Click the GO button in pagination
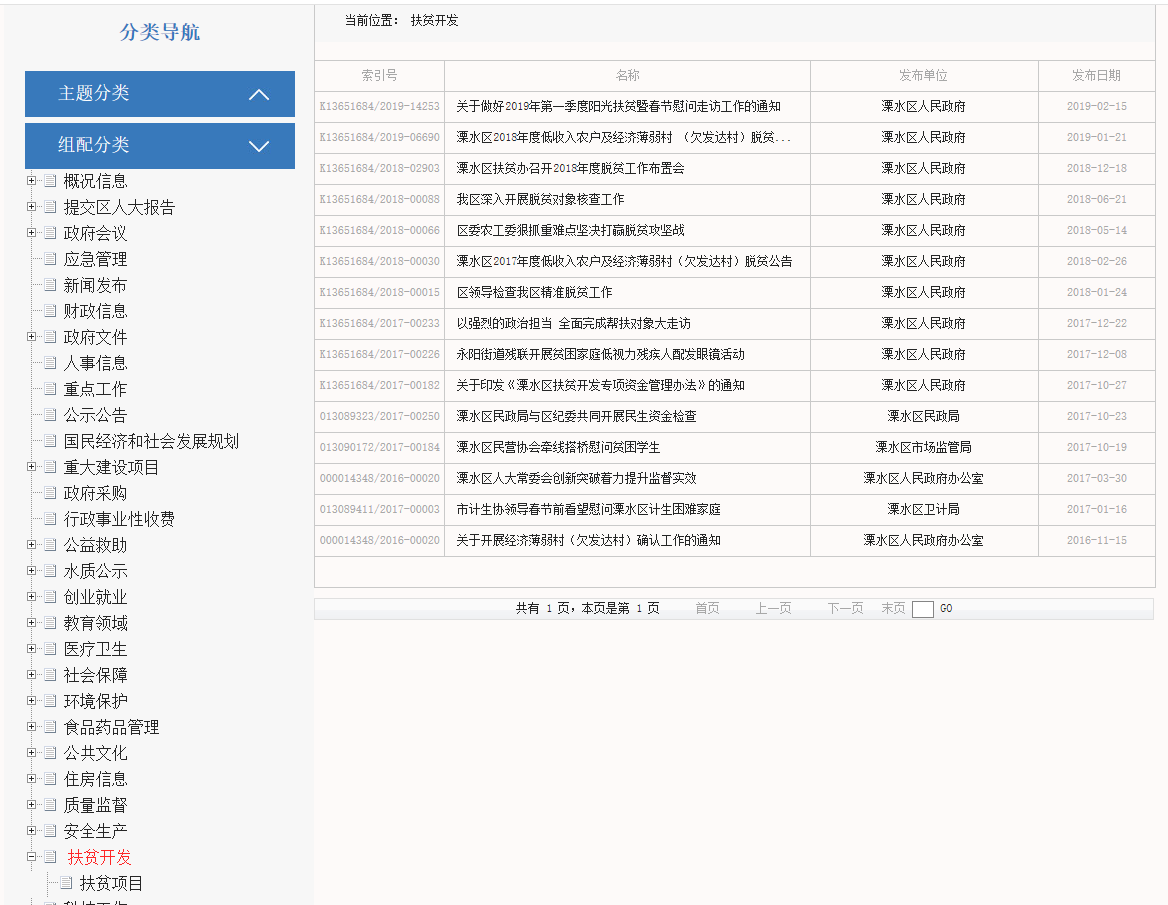 pyautogui.click(x=946, y=608)
